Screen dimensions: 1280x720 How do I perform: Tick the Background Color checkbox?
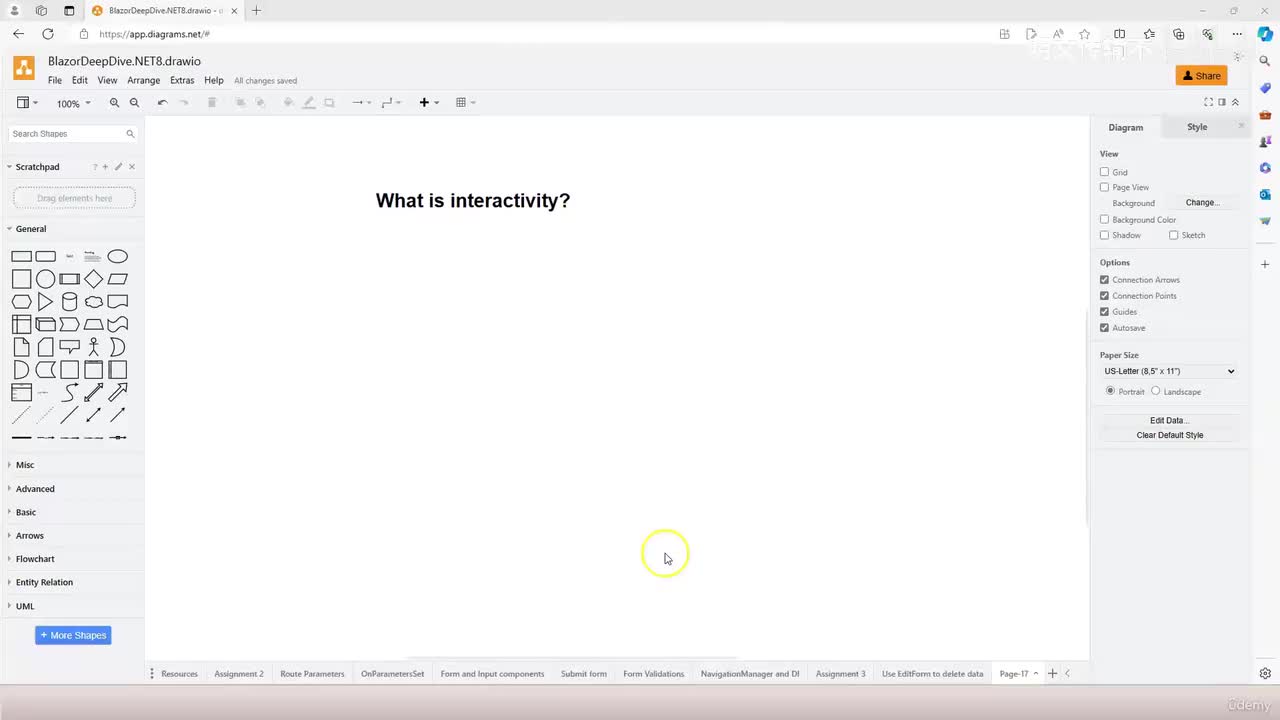coord(1105,219)
